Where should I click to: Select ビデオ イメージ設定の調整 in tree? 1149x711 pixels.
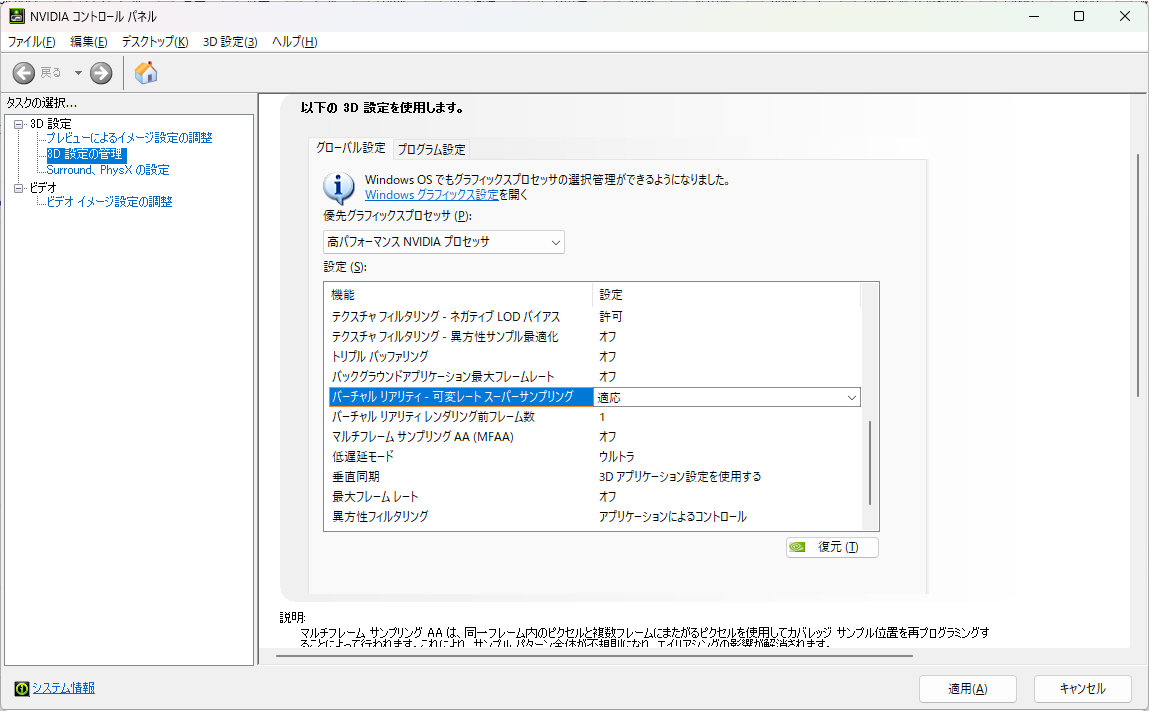[x=109, y=202]
